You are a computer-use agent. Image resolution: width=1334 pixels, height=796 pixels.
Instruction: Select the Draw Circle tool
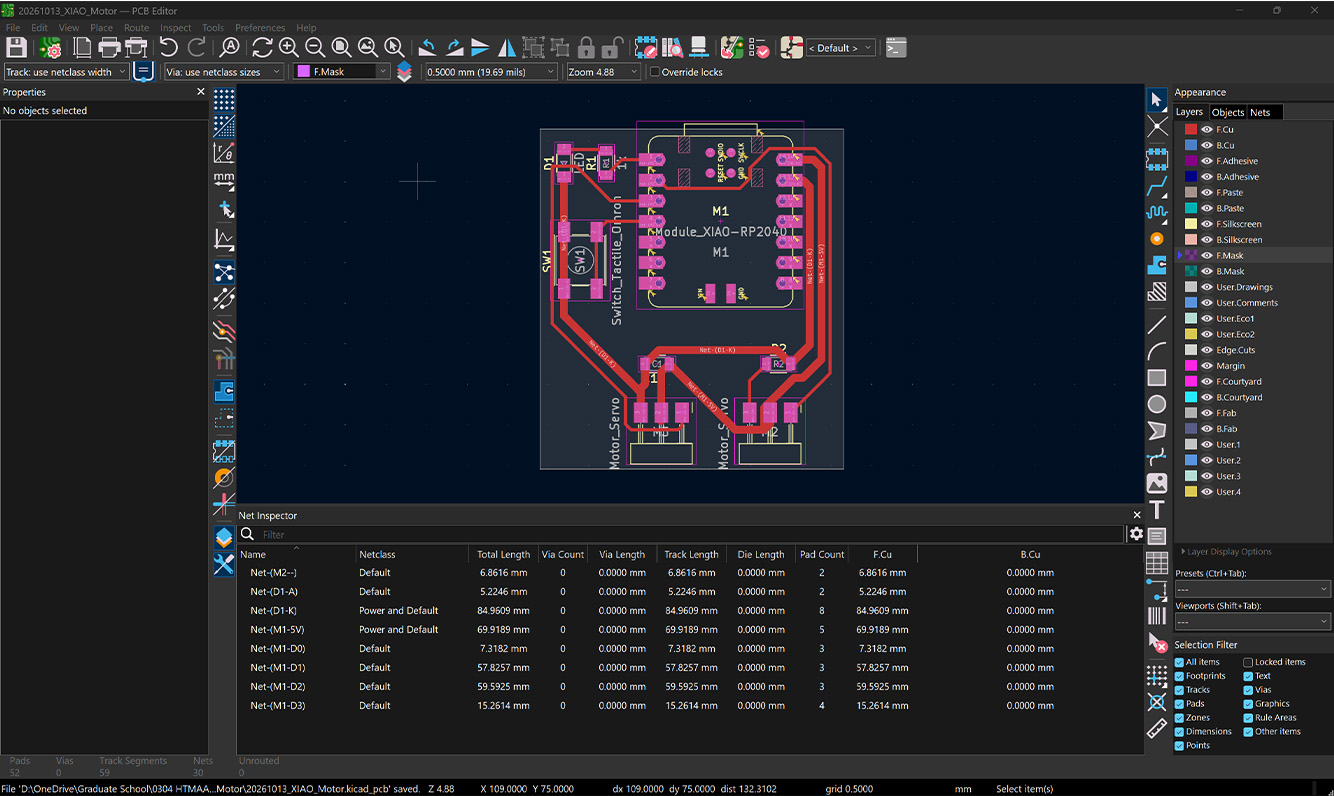[1157, 404]
